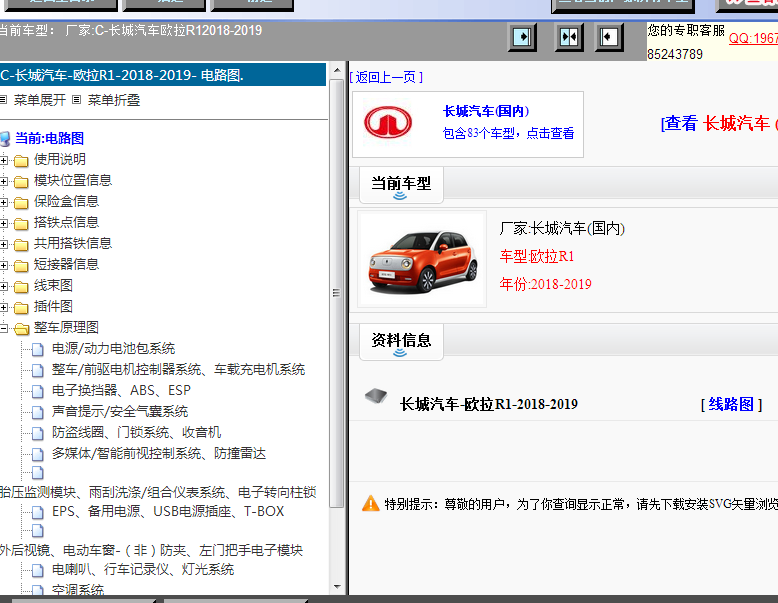Click the tree panel scrollbar up arrow
778x603 pixels.
click(337, 70)
